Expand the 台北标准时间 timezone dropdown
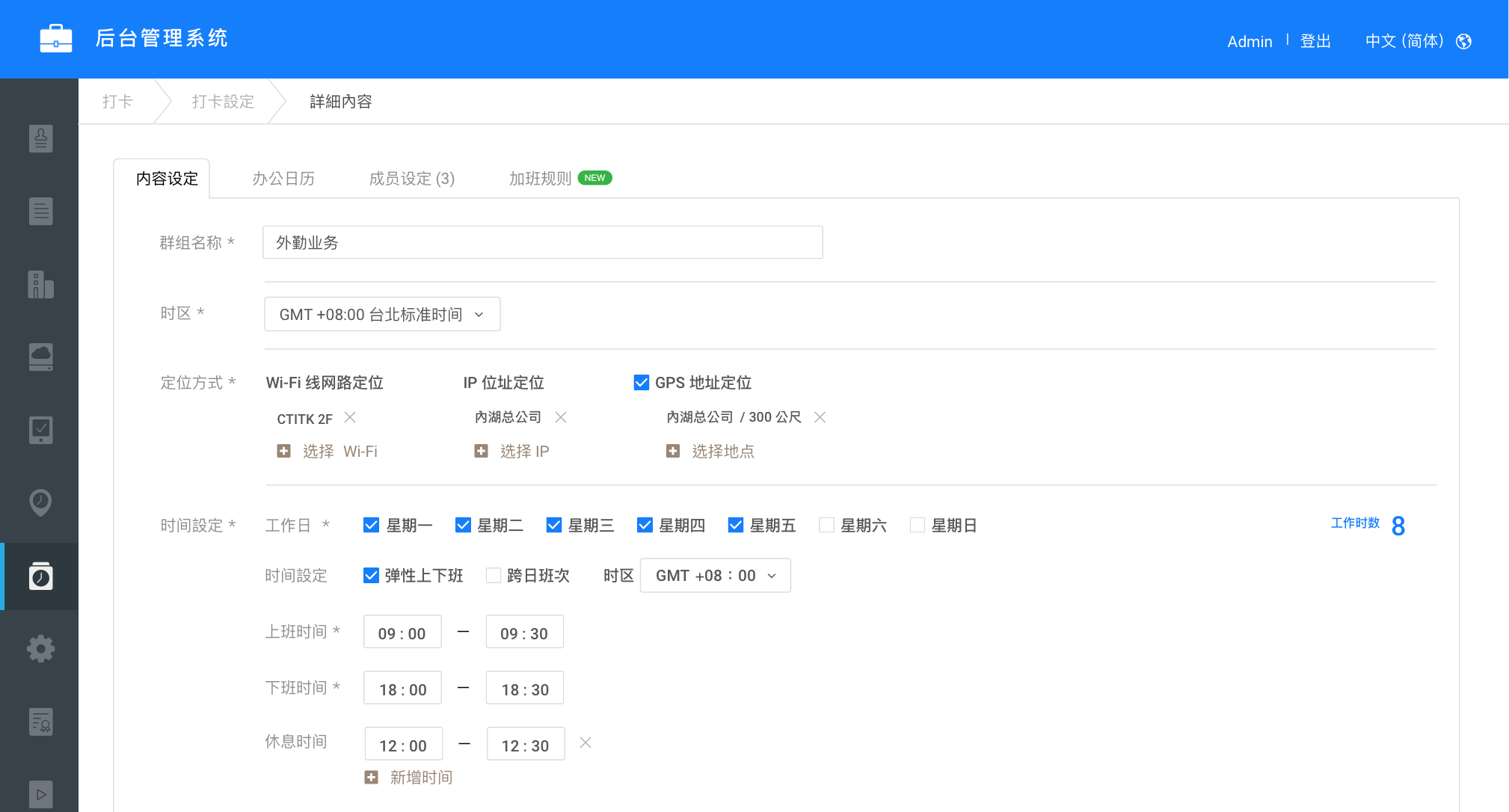Viewport: 1509px width, 812px height. pos(382,314)
